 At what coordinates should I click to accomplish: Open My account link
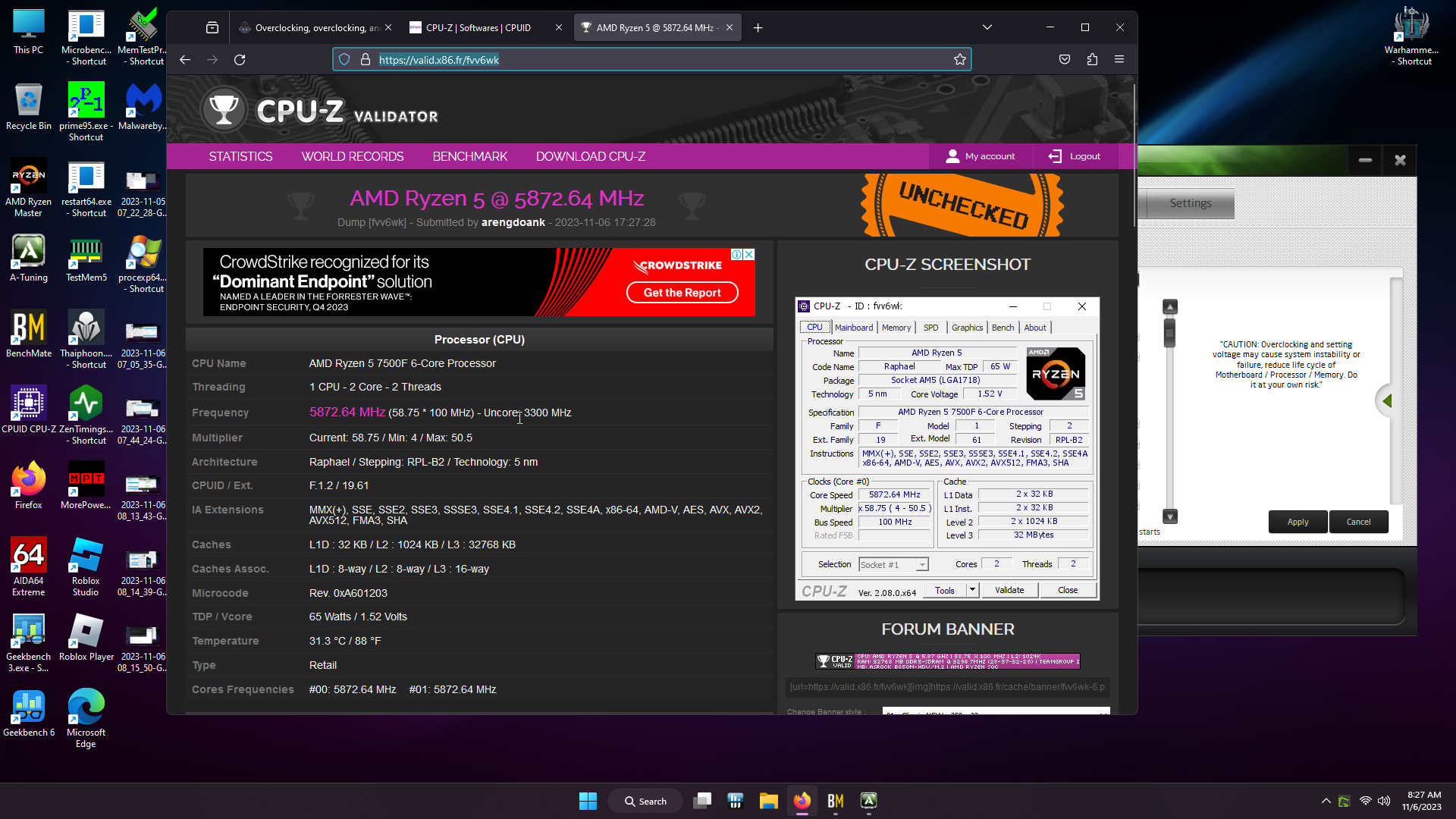[x=980, y=156]
